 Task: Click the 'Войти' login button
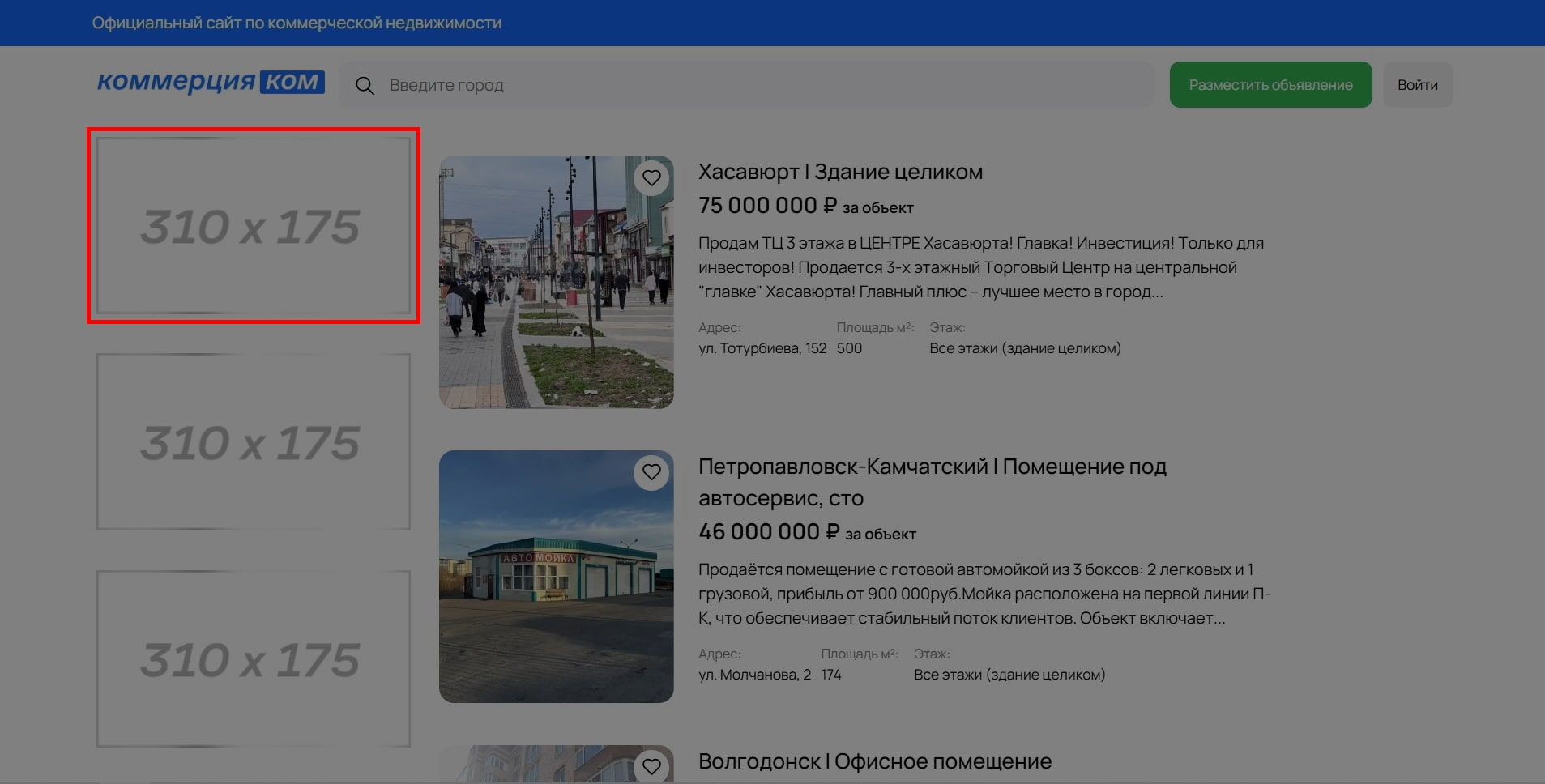tap(1417, 85)
